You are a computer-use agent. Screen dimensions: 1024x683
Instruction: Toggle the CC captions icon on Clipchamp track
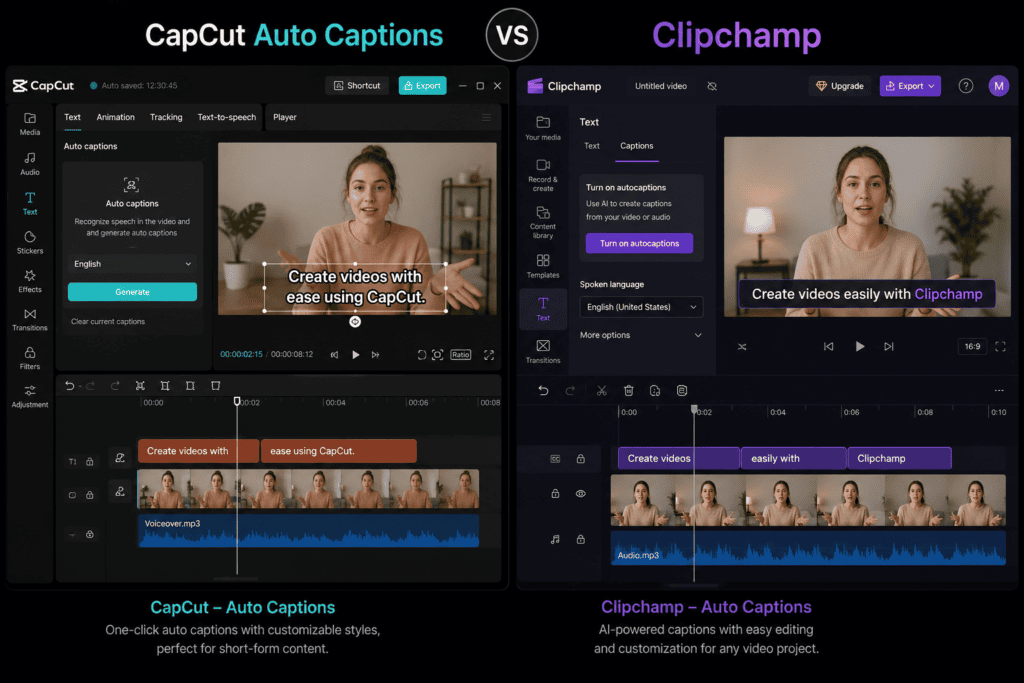(555, 459)
